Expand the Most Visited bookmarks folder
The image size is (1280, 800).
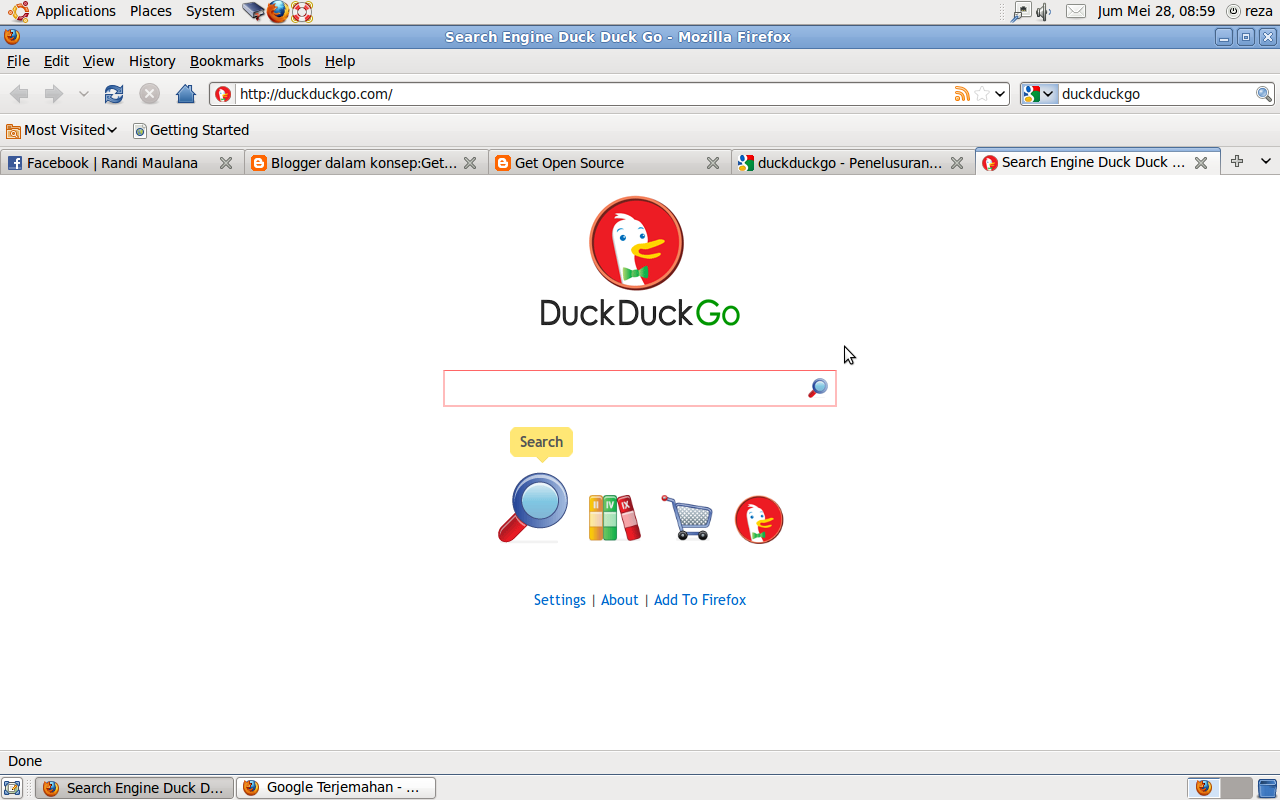click(62, 130)
